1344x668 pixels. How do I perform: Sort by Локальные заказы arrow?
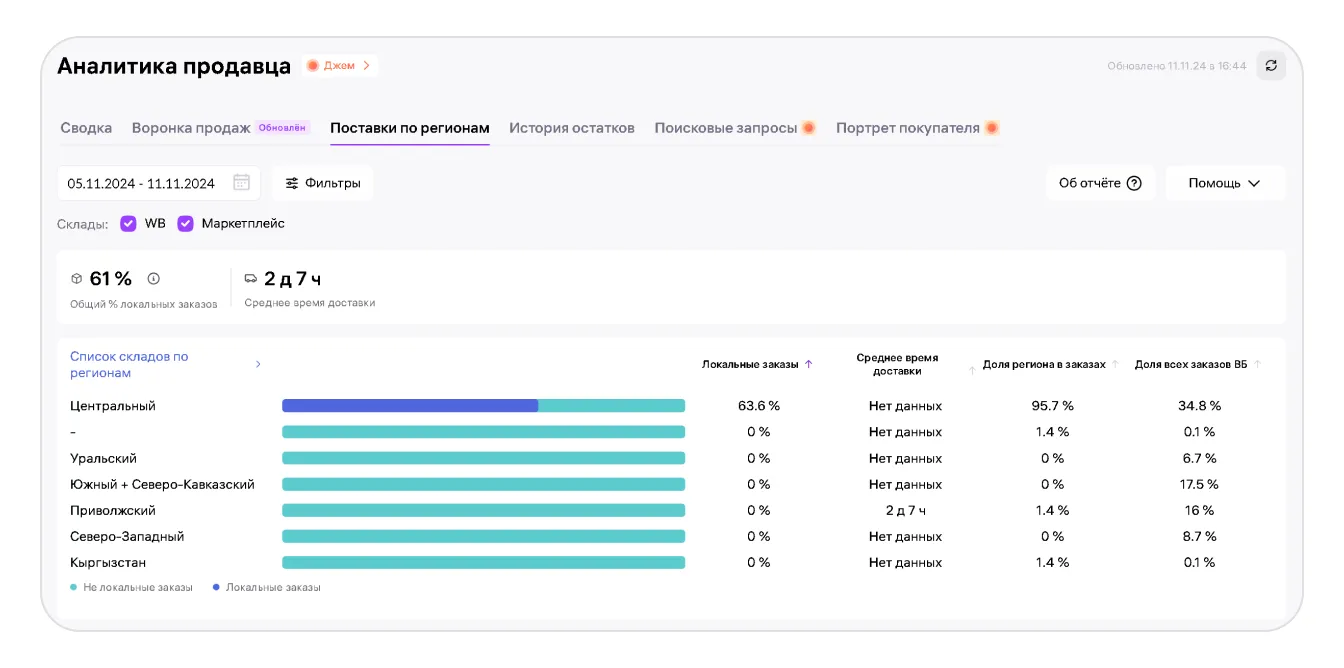(809, 365)
